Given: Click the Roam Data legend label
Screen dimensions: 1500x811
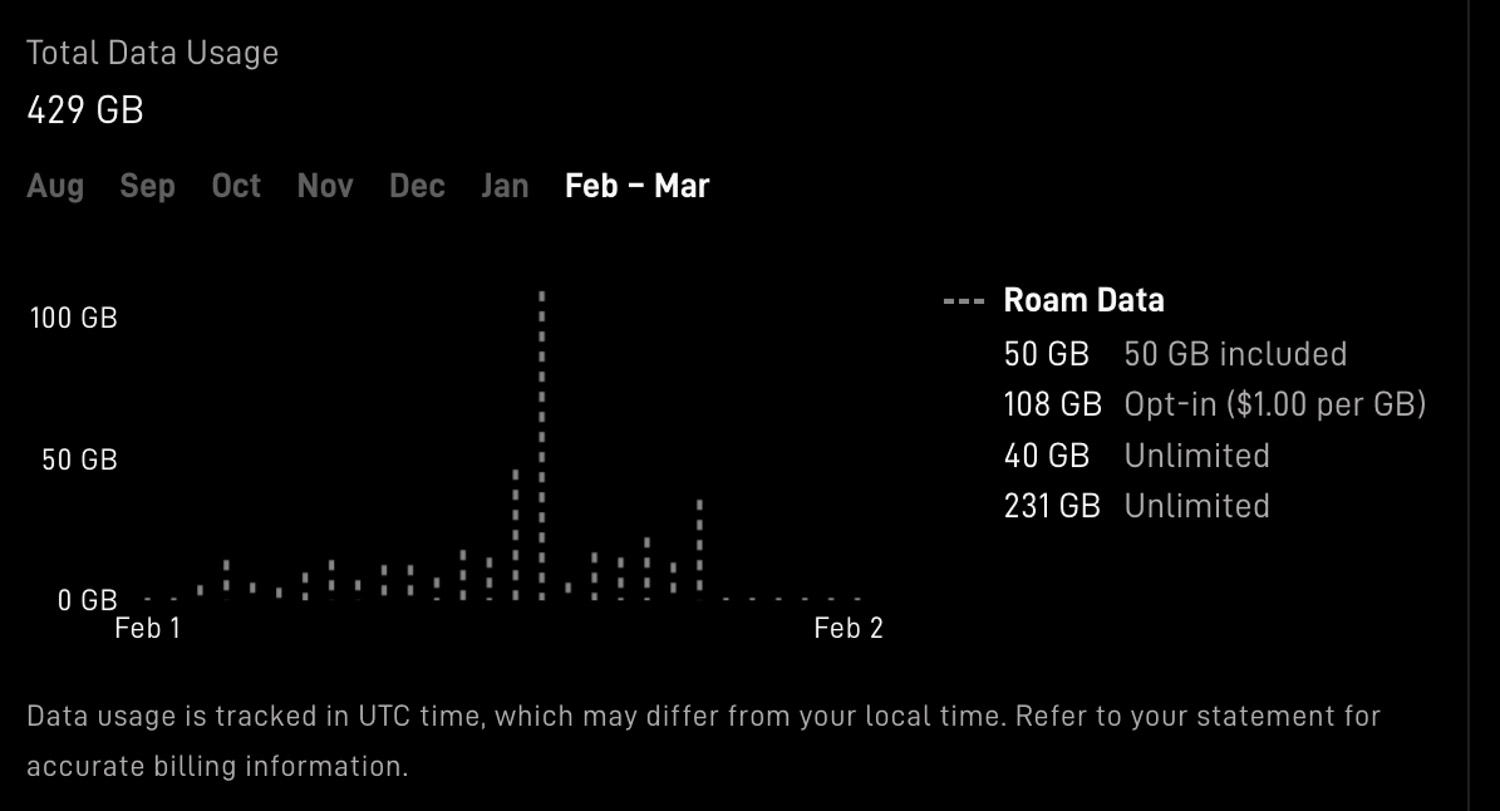Looking at the screenshot, I should [x=1084, y=300].
